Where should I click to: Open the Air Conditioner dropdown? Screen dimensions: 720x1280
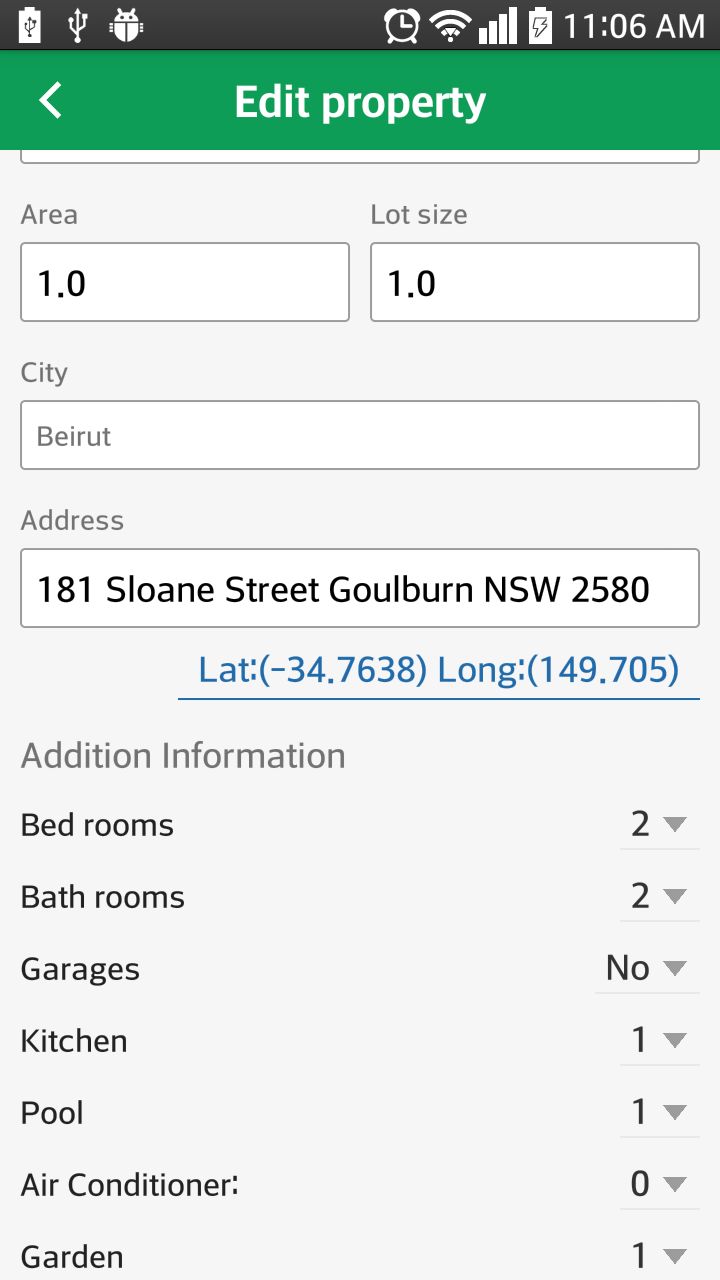click(659, 1184)
